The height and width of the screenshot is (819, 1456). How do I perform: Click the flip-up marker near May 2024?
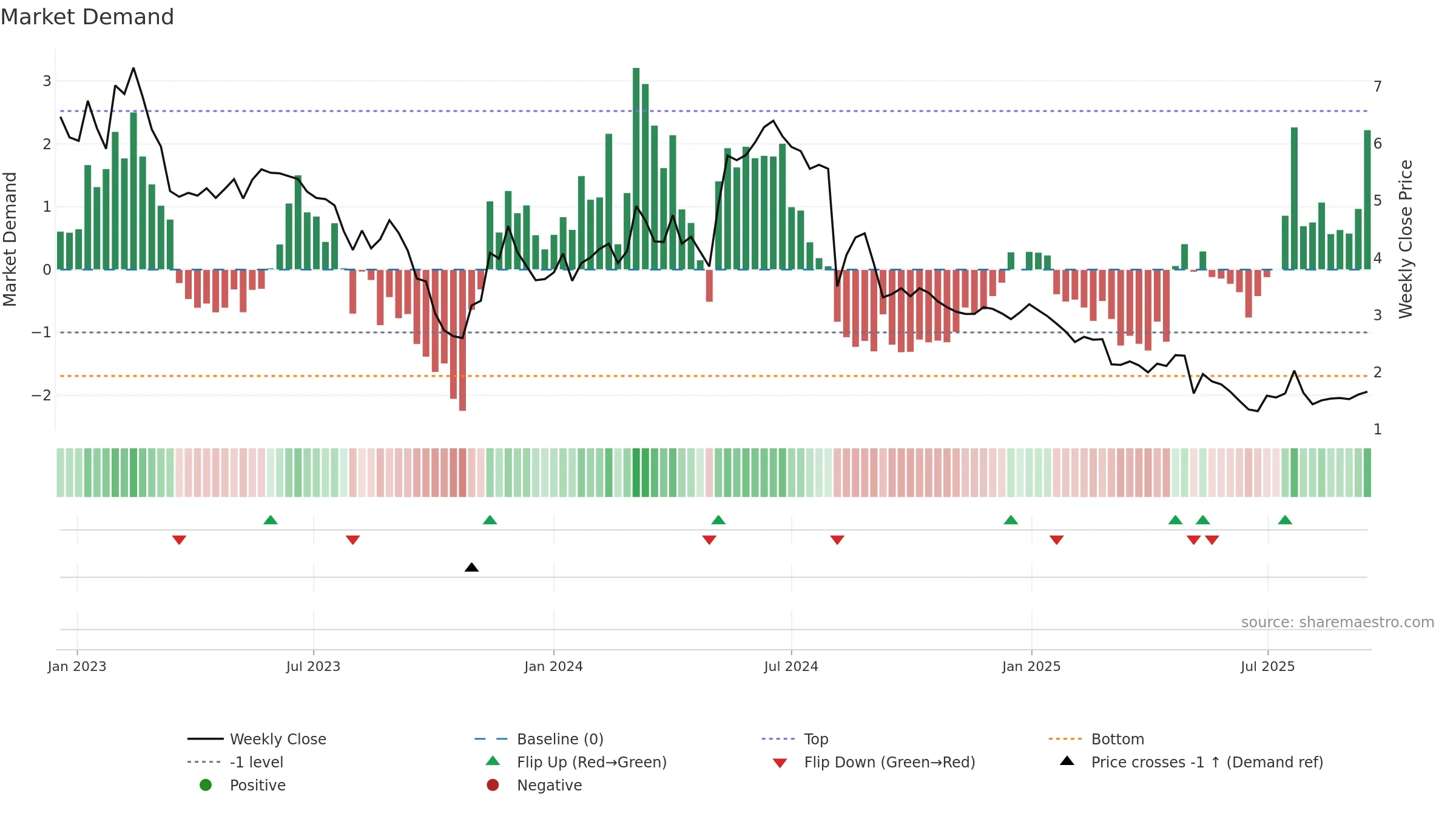tap(718, 520)
